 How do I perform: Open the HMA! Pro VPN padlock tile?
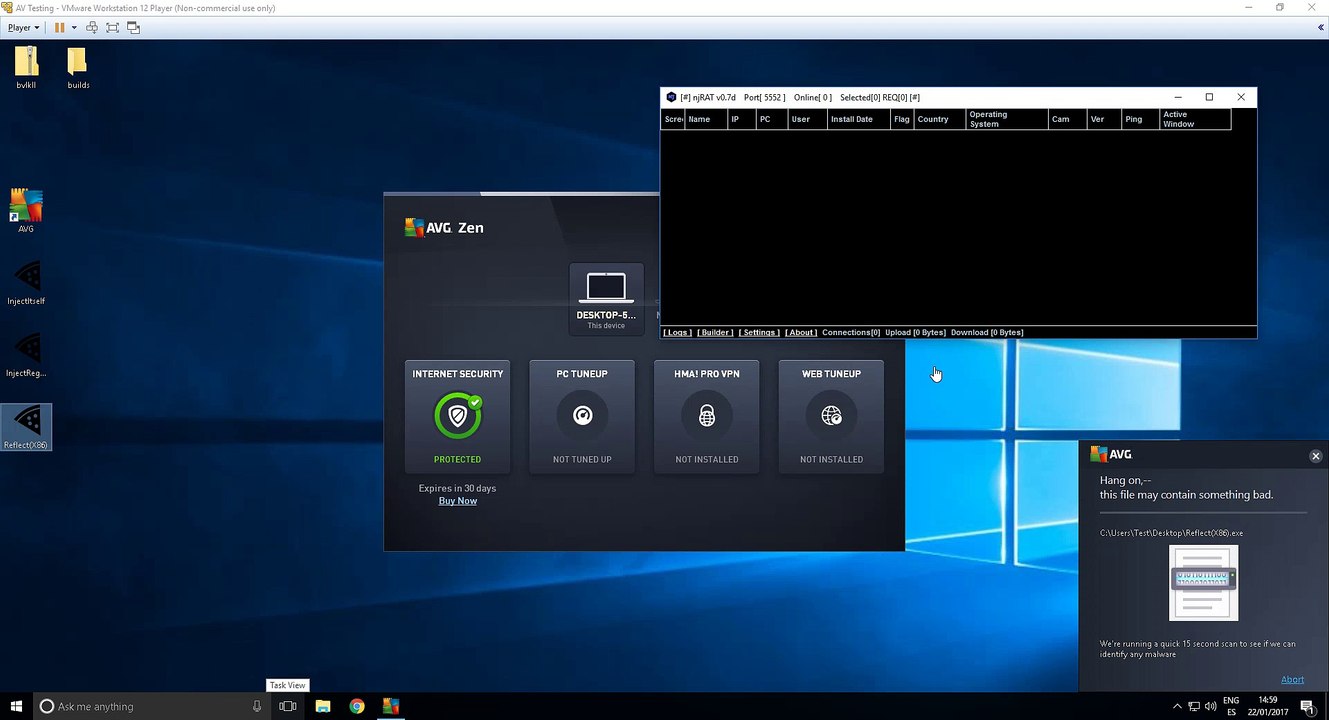coord(707,416)
